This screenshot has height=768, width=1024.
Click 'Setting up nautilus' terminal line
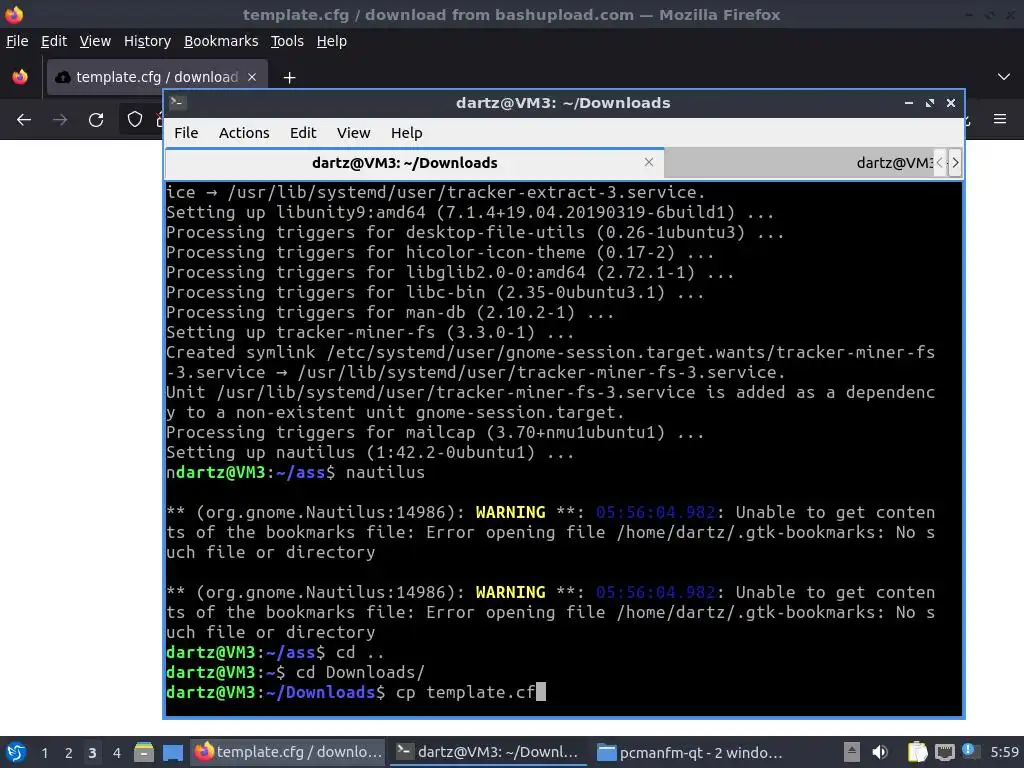370,453
